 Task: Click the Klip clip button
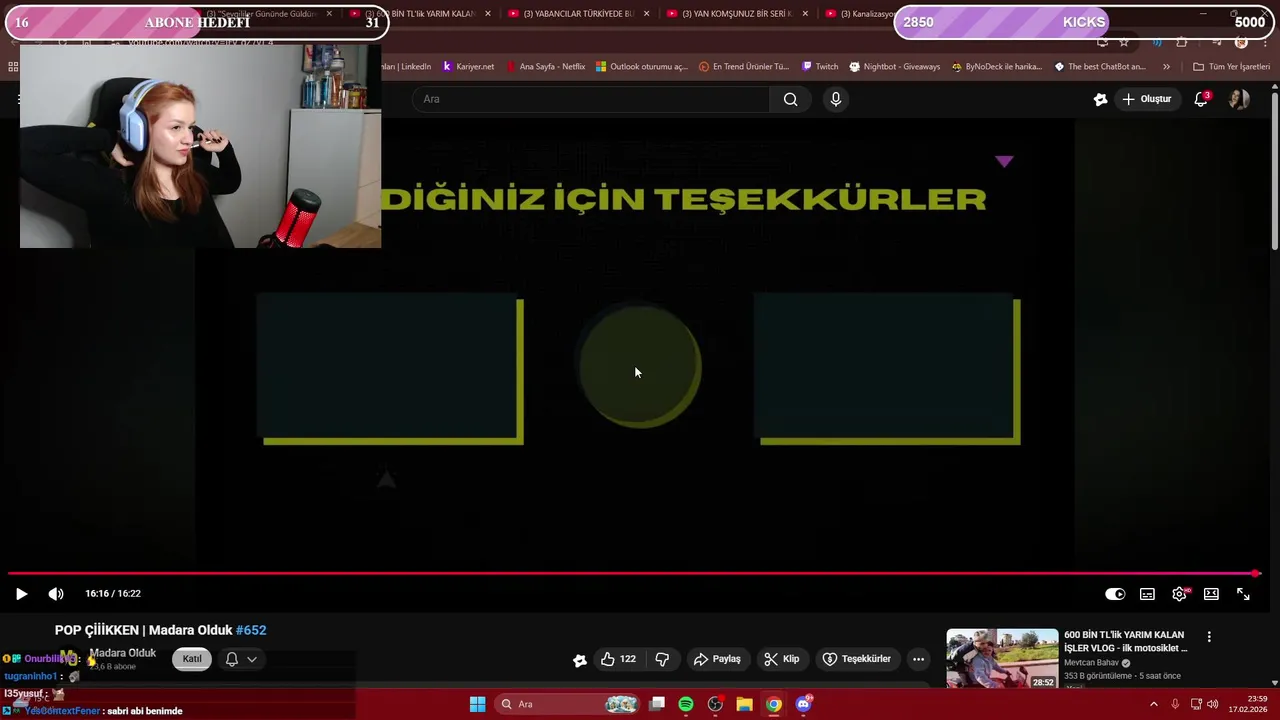click(781, 659)
